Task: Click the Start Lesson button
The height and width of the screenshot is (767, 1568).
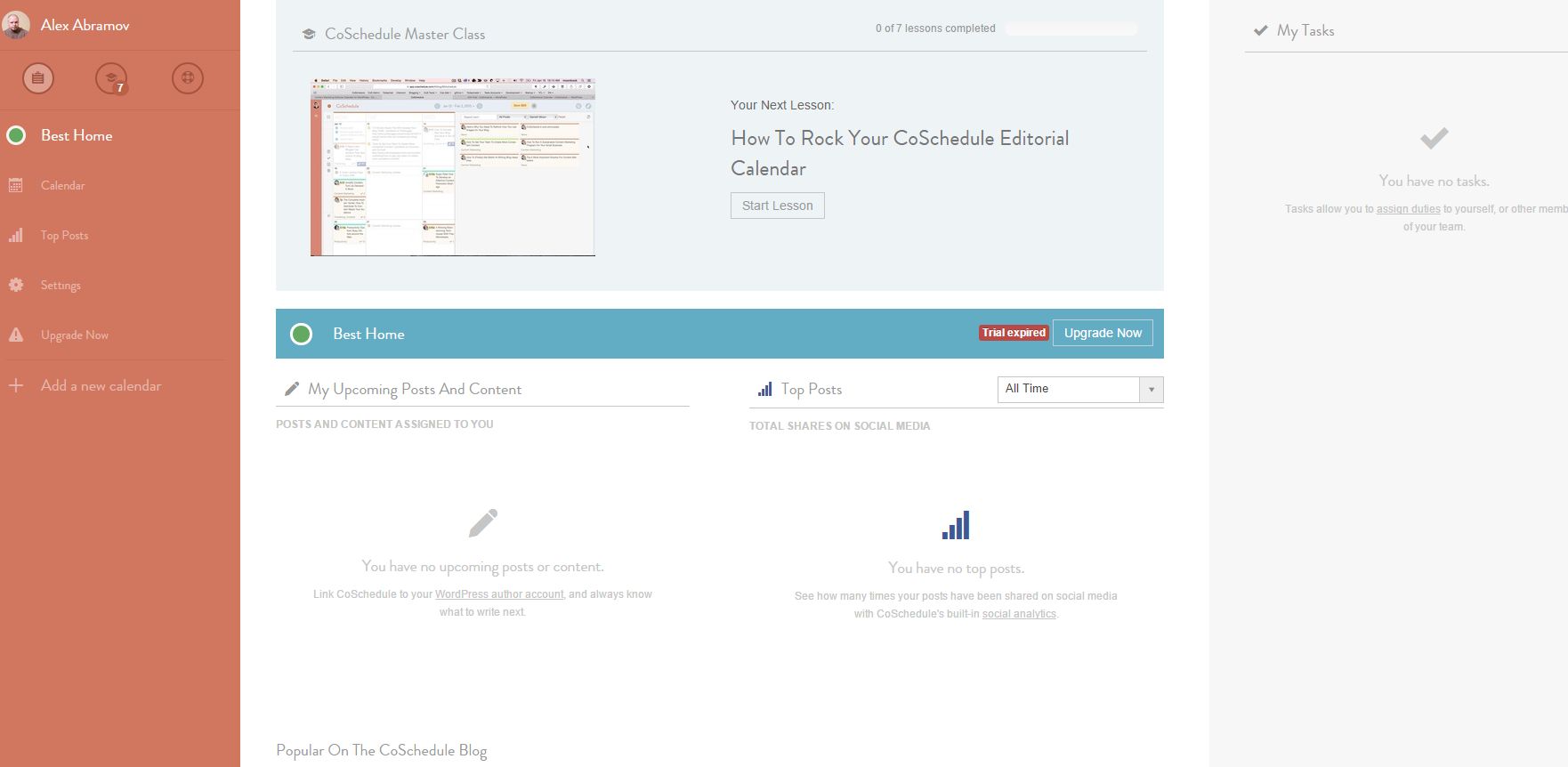Action: tap(778, 206)
